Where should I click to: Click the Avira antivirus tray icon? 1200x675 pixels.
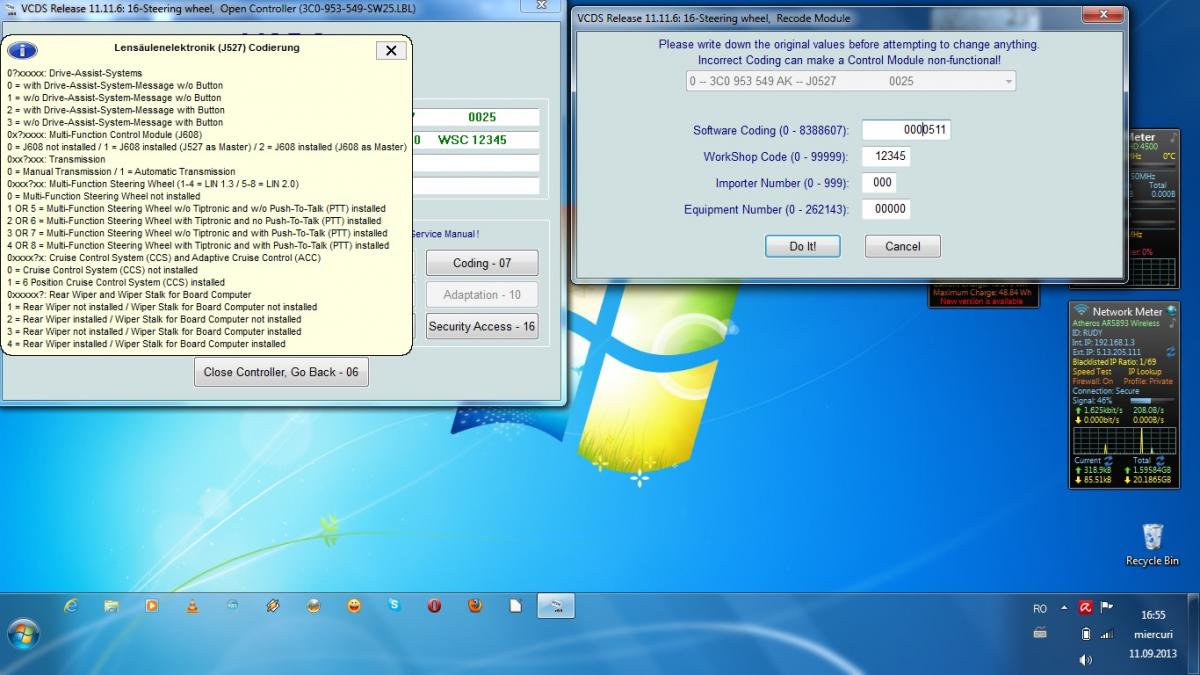[x=1085, y=607]
